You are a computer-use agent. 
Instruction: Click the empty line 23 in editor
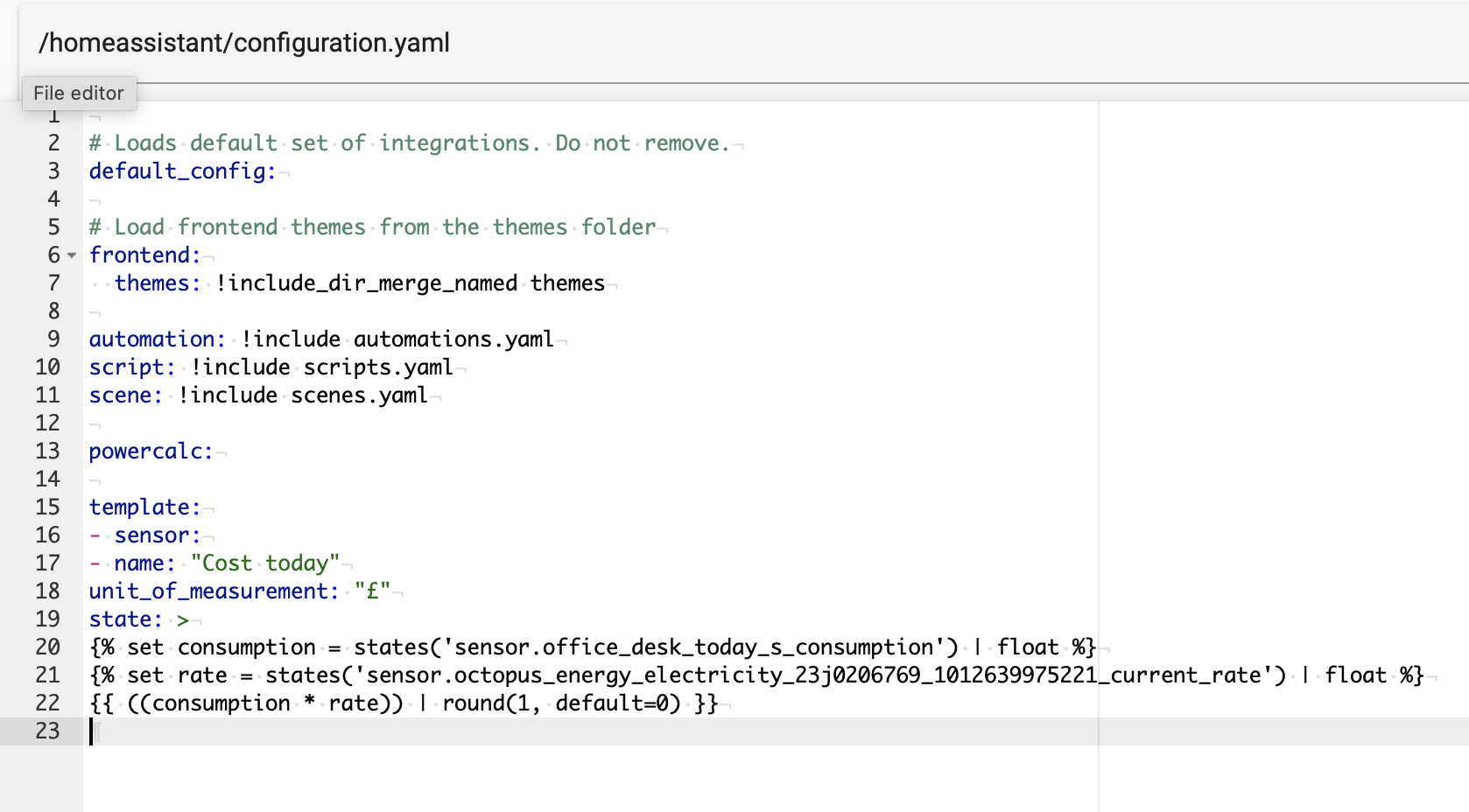(x=525, y=731)
